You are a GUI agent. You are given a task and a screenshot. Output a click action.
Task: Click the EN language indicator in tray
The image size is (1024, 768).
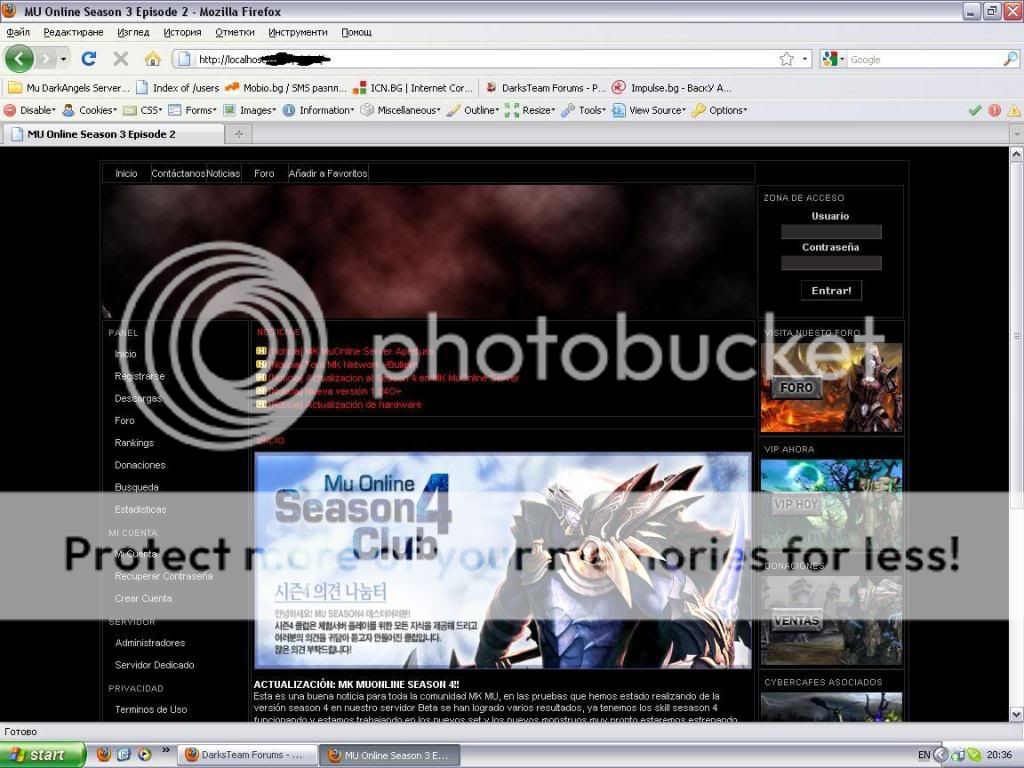pos(923,755)
